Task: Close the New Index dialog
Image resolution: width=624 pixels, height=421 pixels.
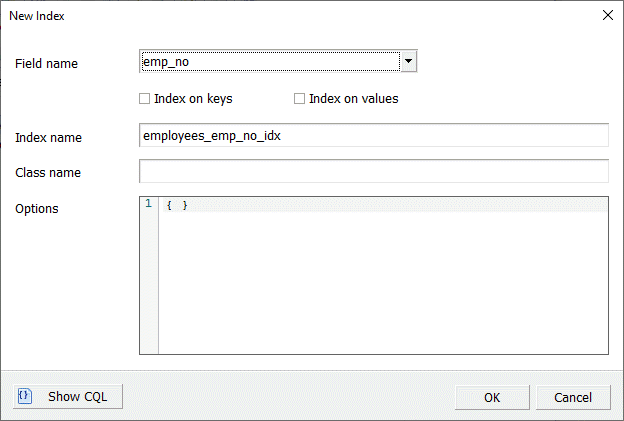Action: pyautogui.click(x=606, y=15)
